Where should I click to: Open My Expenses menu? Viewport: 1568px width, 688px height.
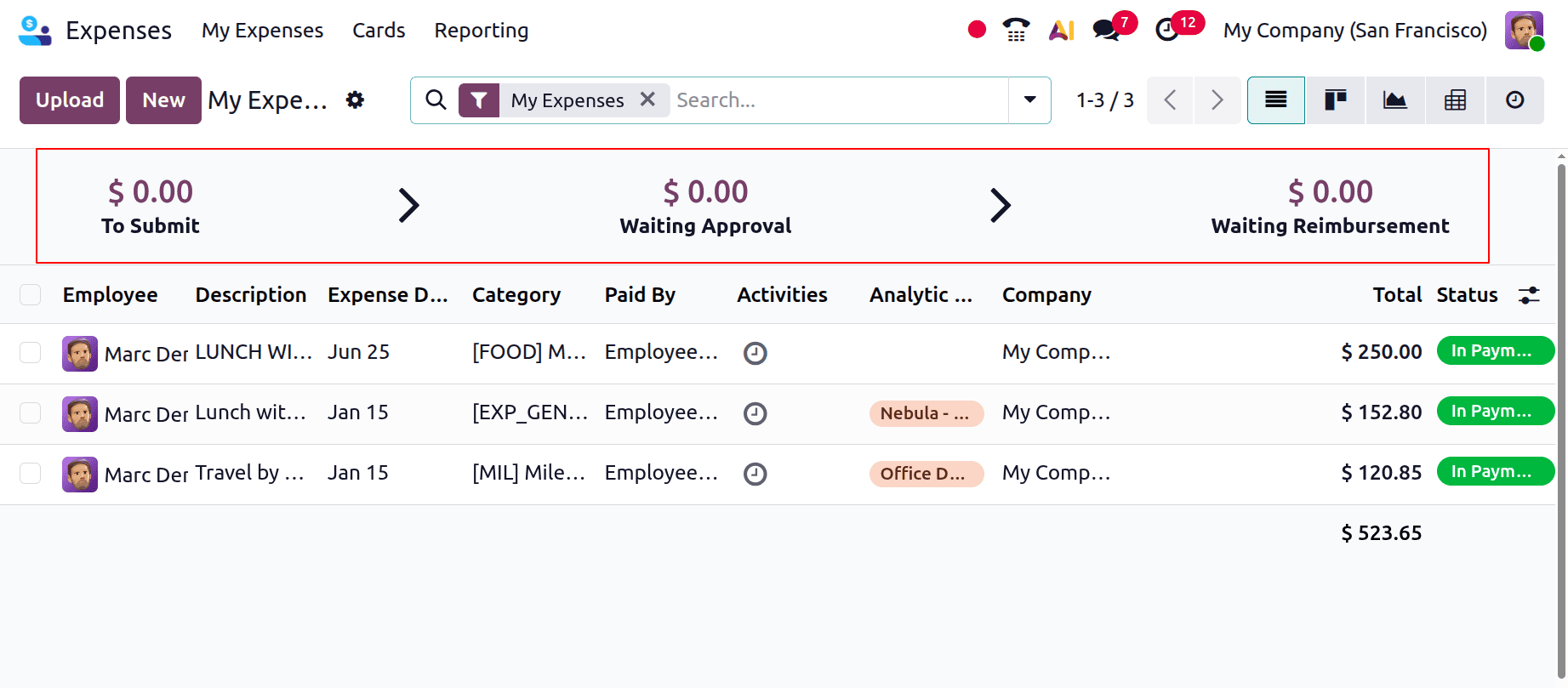coord(262,31)
